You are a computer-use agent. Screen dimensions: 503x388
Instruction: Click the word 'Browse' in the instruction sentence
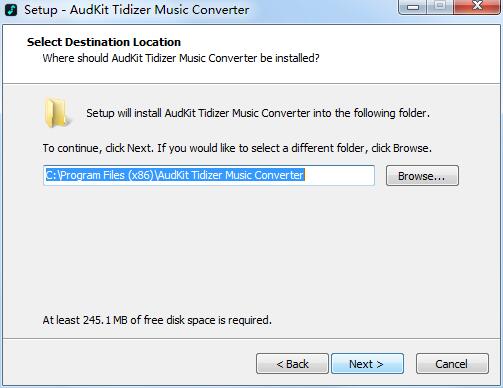(411, 148)
